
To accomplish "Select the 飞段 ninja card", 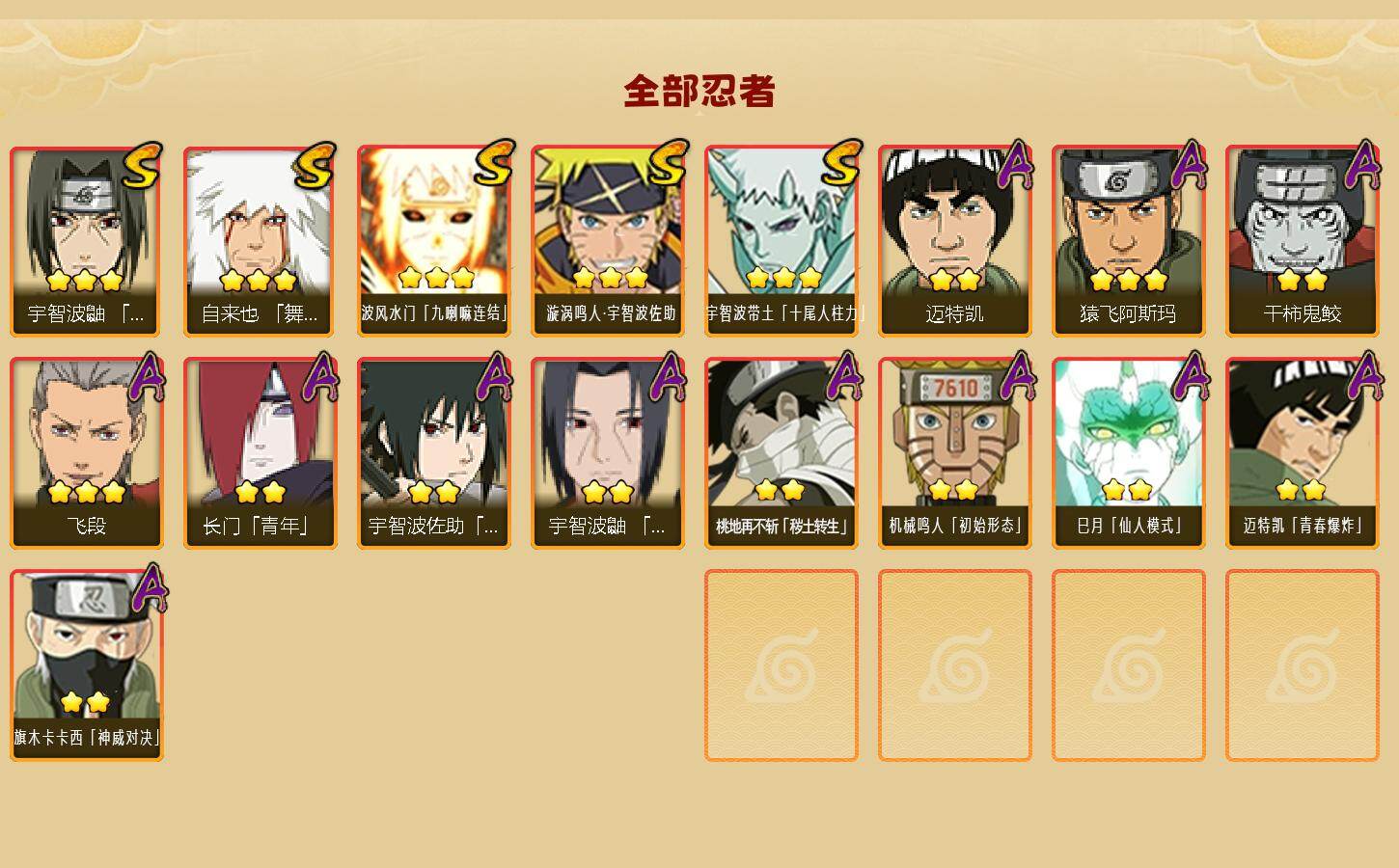I will click(x=86, y=453).
